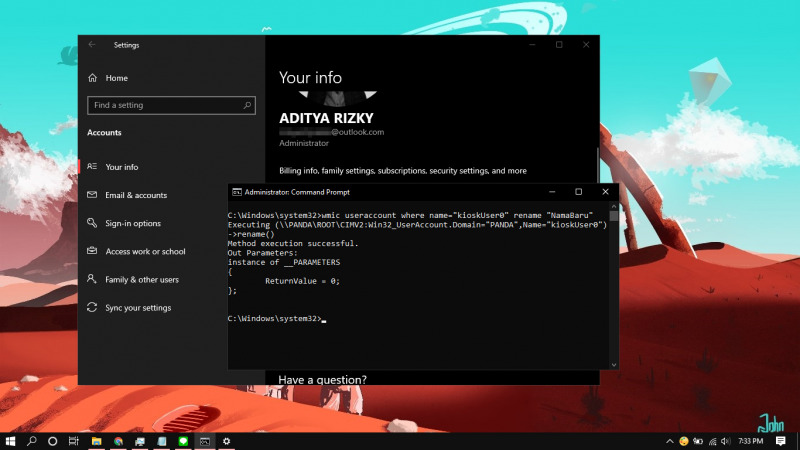Image resolution: width=800 pixels, height=450 pixels.
Task: Minimize the Command Prompt window
Action: [552, 192]
